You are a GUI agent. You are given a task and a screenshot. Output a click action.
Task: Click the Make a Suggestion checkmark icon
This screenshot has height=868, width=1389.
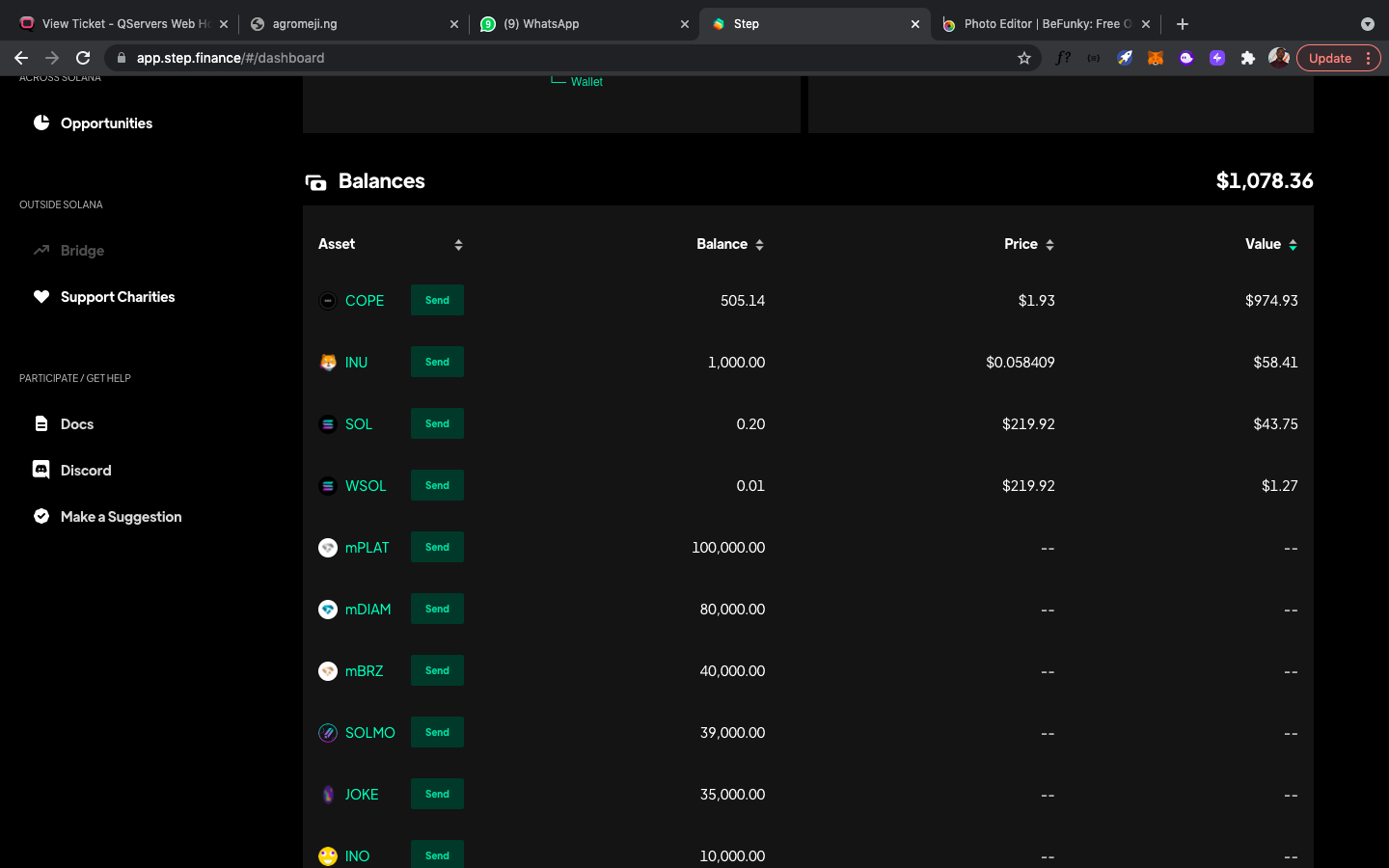(x=41, y=516)
